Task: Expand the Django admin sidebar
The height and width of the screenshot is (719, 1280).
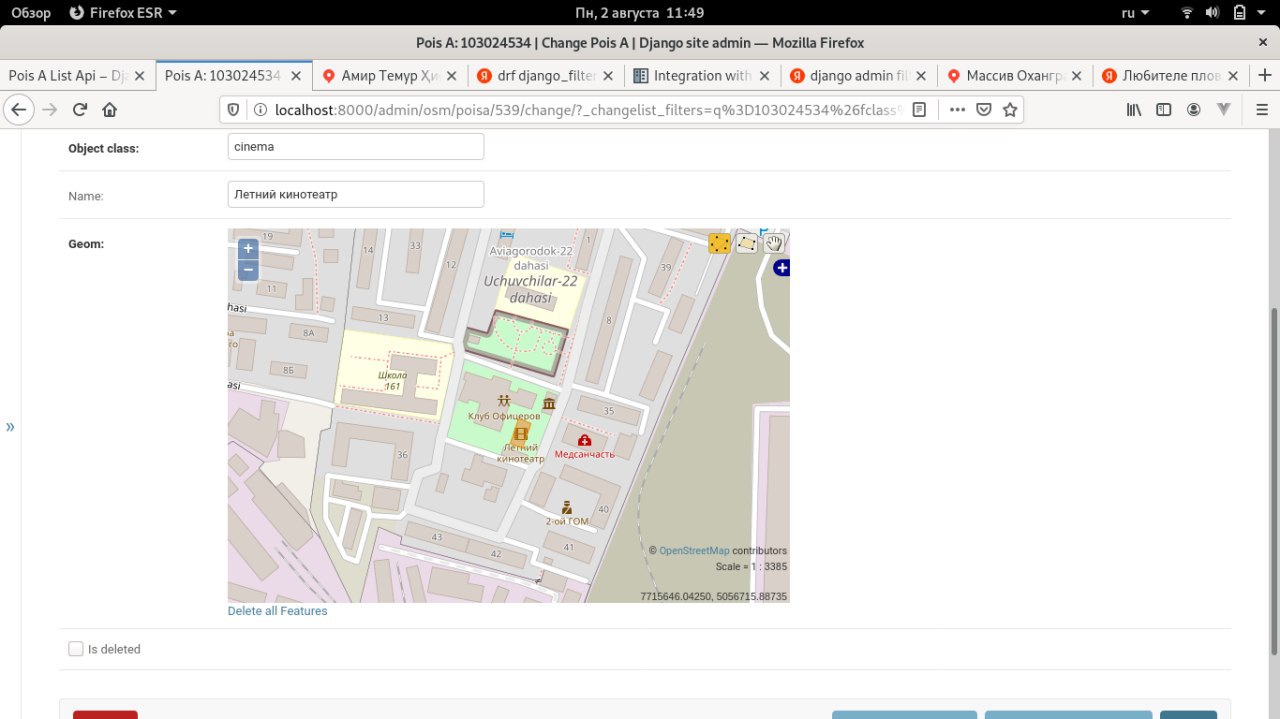Action: 10,427
